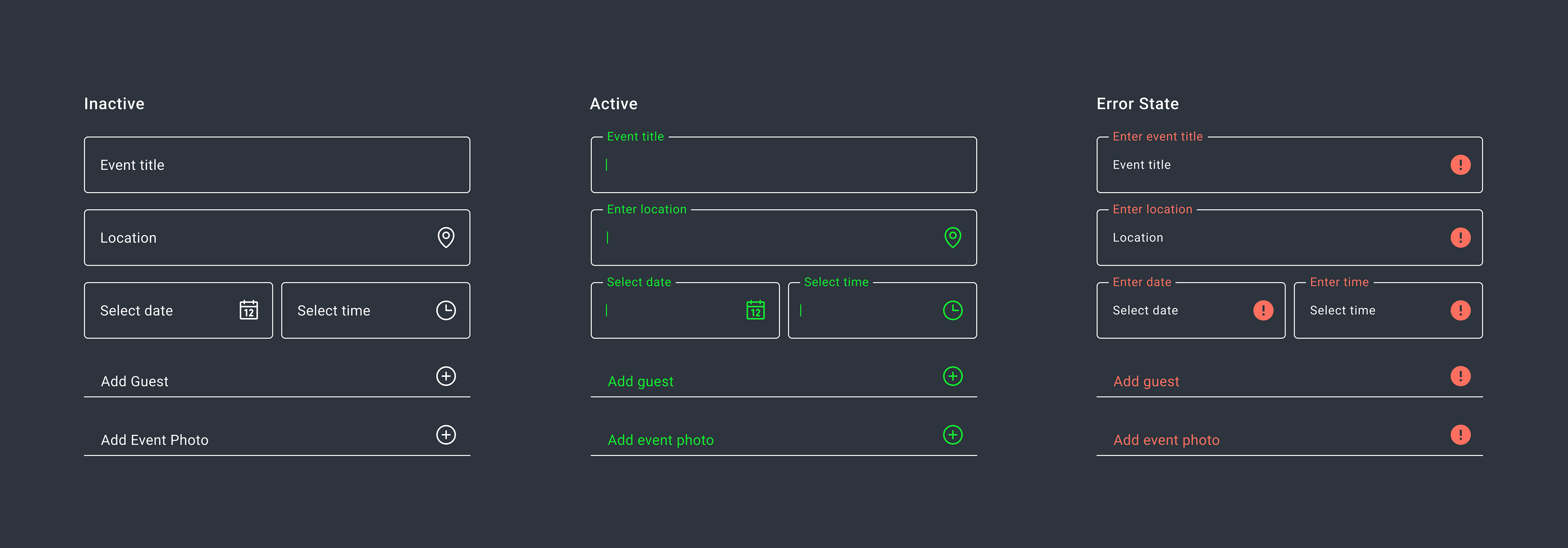Click the active Event title input field
The width and height of the screenshot is (1568, 548).
[x=784, y=165]
